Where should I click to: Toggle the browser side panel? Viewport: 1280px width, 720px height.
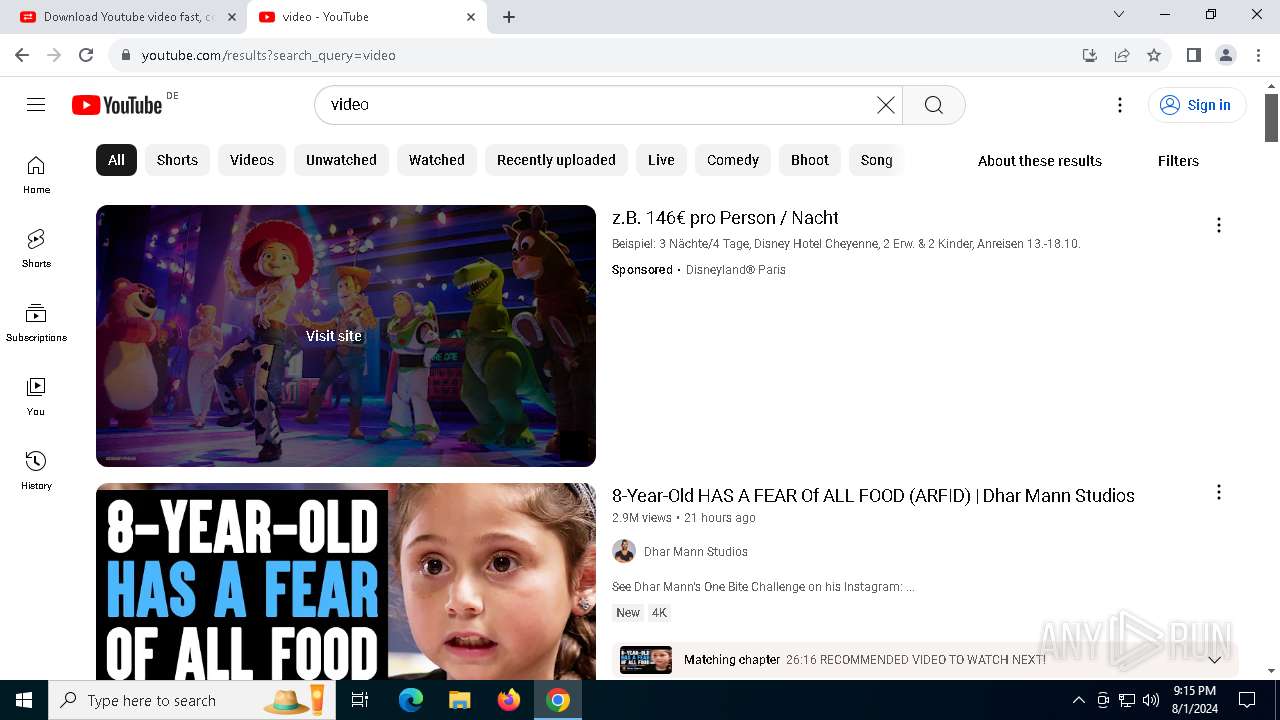pos(1193,55)
